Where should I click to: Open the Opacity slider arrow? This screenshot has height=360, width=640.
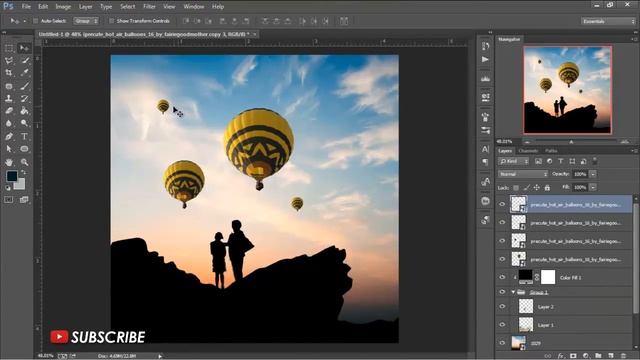click(593, 174)
